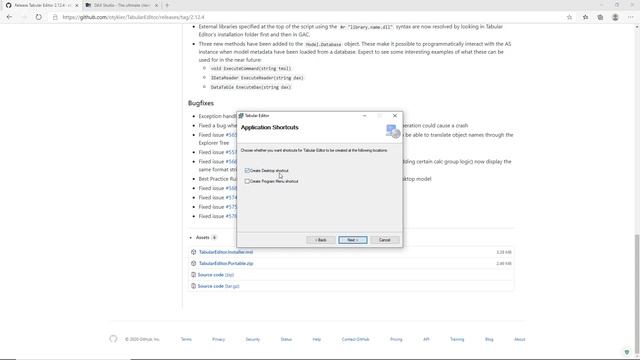640x360 pixels.
Task: Toggle the Create Desktop shortcut checkbox
Action: pyautogui.click(x=247, y=171)
